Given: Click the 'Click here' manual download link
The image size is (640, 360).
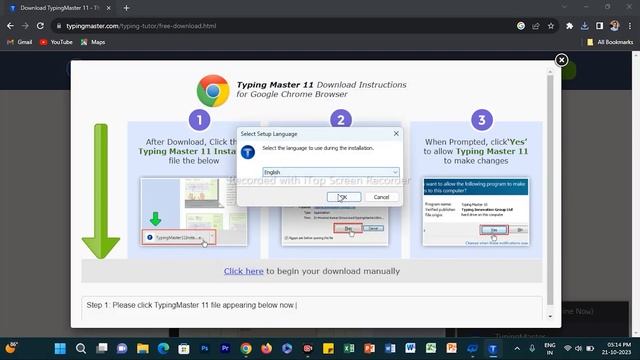Looking at the screenshot, I should [x=243, y=271].
